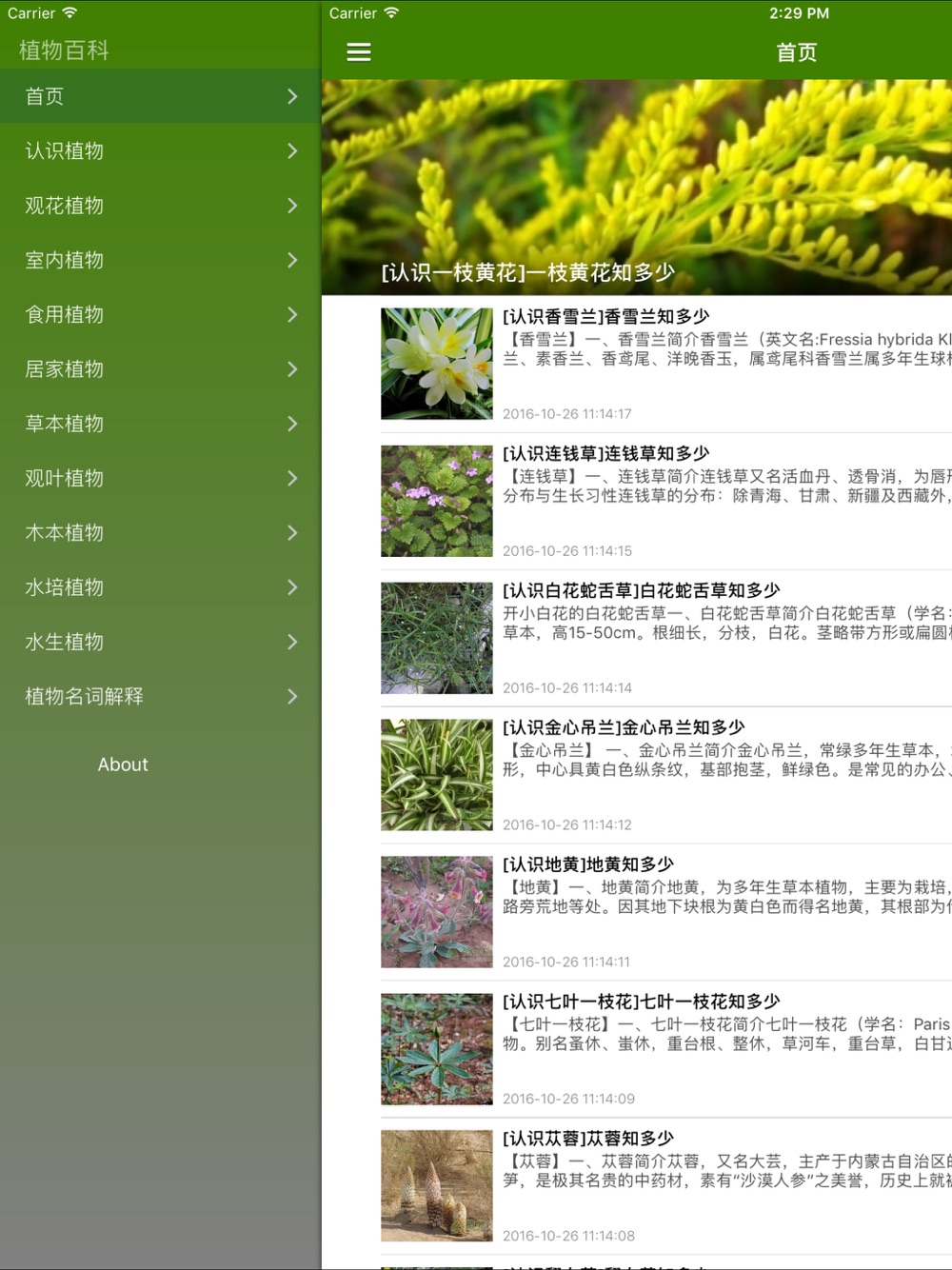Screen dimensions: 952x1270
Task: Click chevron next to 居家植物
Action: click(292, 369)
